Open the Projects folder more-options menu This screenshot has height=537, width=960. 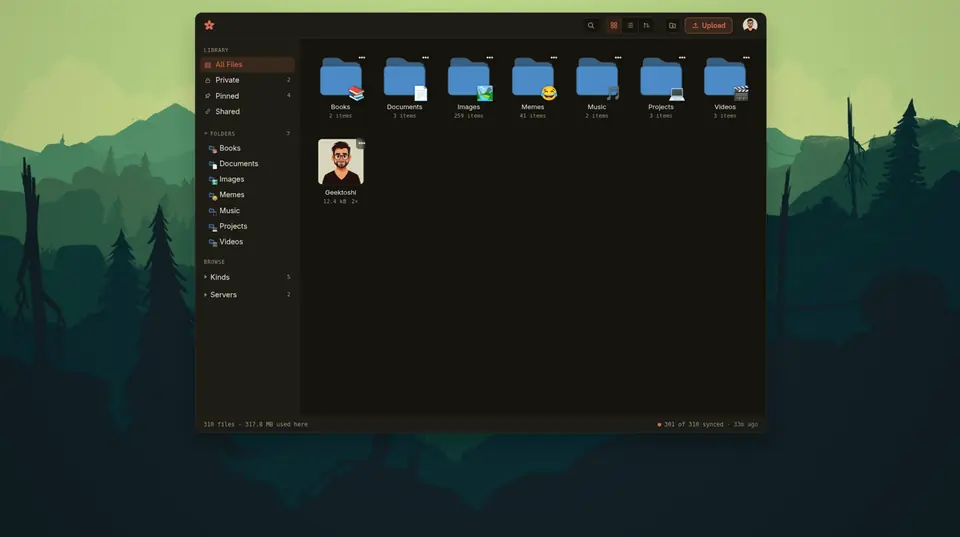(682, 58)
